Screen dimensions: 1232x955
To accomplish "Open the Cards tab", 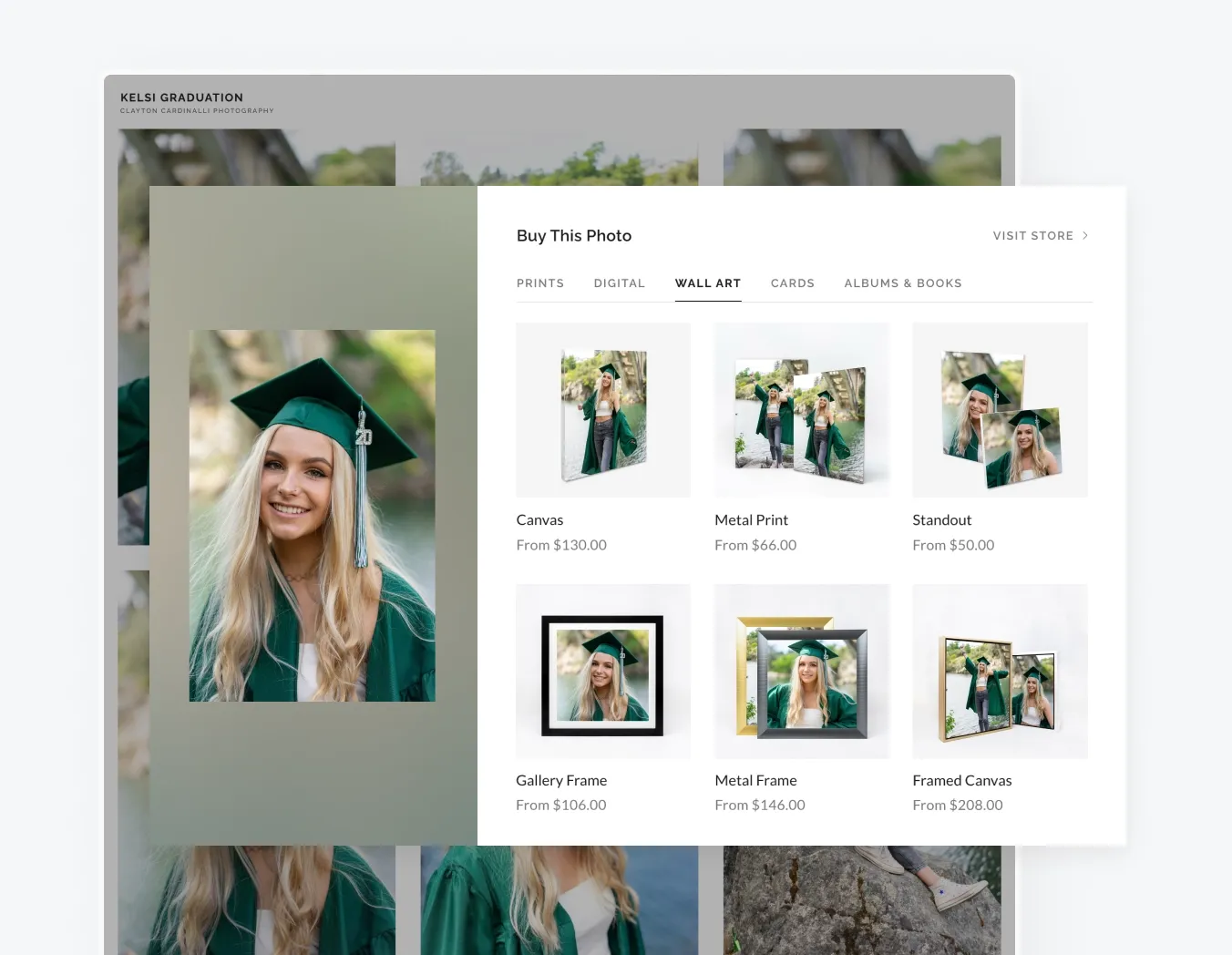I will click(792, 282).
